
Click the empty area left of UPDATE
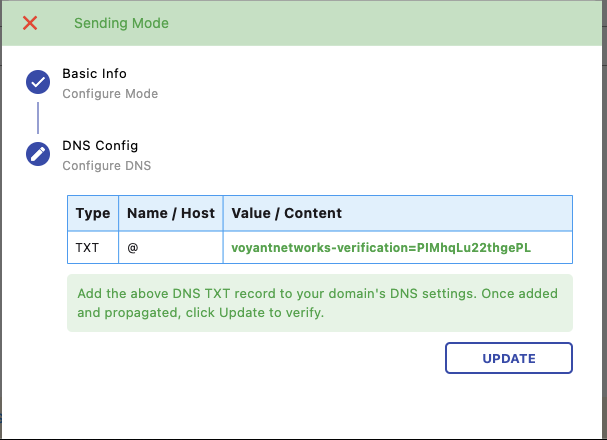[250, 358]
